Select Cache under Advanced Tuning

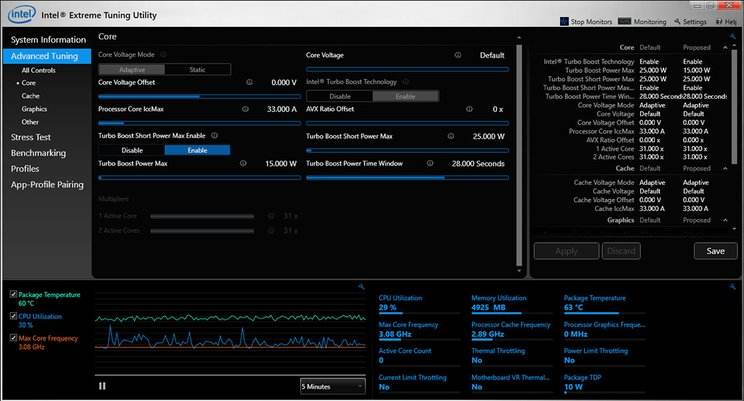pyautogui.click(x=30, y=95)
